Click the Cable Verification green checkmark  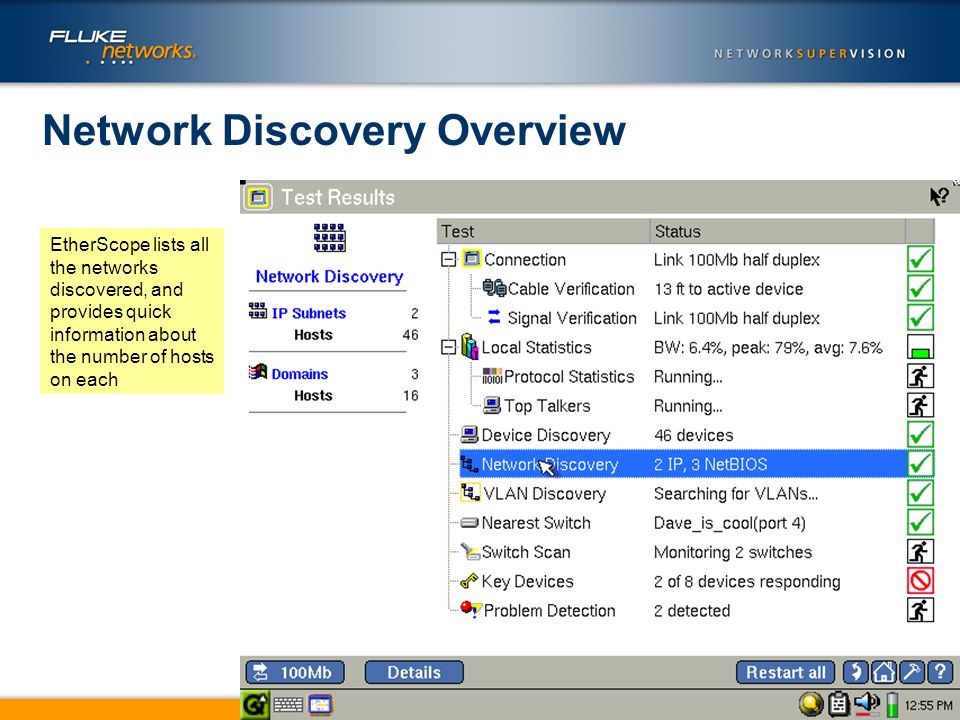point(920,288)
